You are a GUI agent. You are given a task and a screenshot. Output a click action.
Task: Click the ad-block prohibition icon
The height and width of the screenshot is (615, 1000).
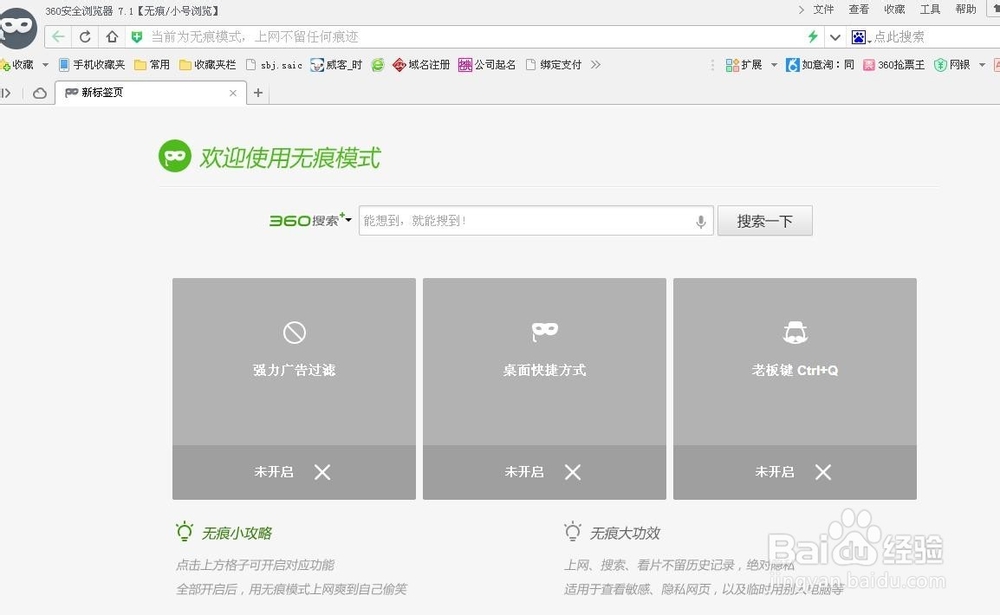pyautogui.click(x=294, y=332)
